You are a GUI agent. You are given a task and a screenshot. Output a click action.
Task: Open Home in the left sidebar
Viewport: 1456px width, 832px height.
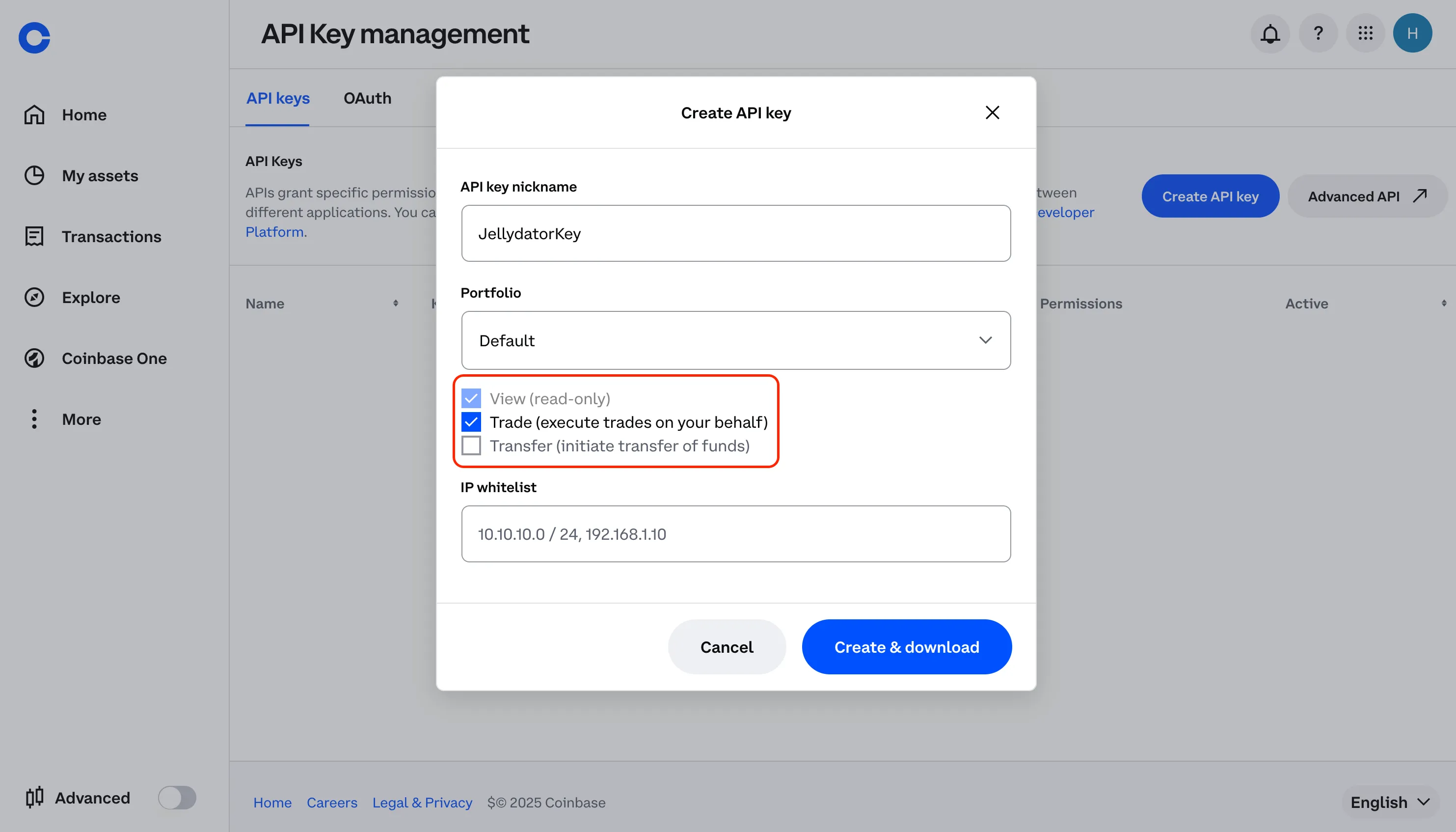click(65, 115)
